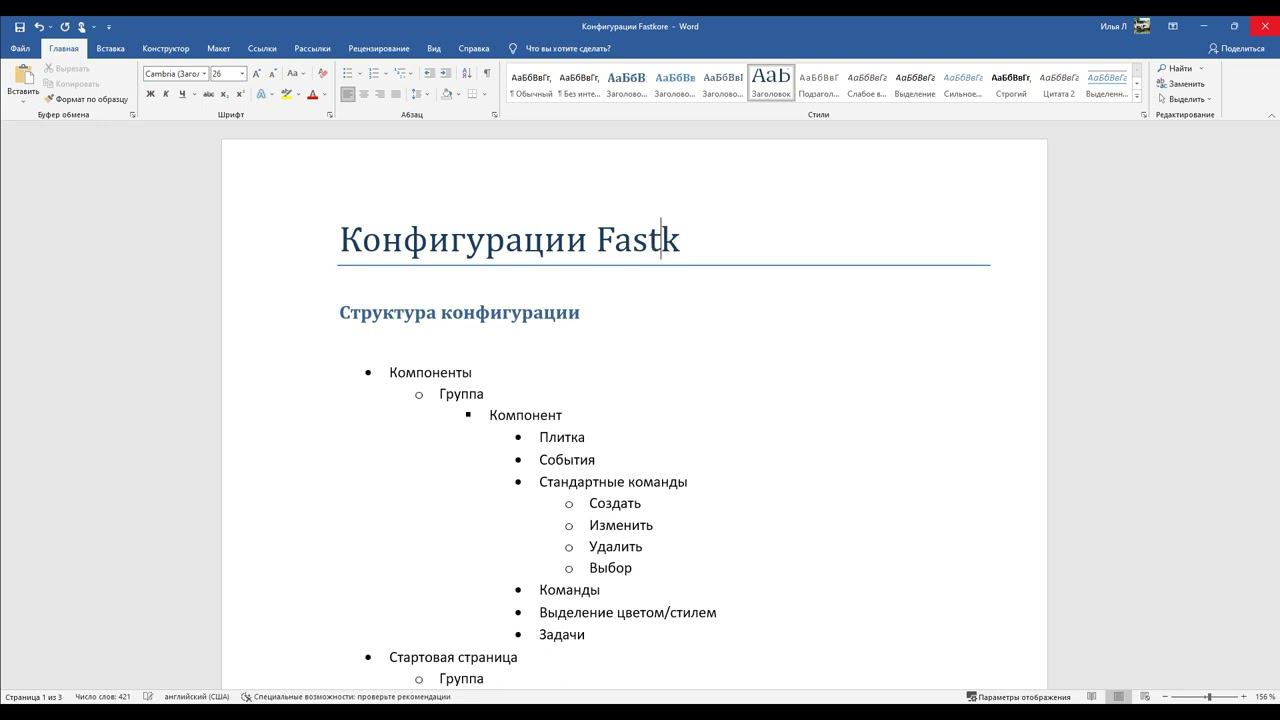Viewport: 1280px width, 720px height.
Task: Toggle Italic (К) formatting
Action: point(166,94)
